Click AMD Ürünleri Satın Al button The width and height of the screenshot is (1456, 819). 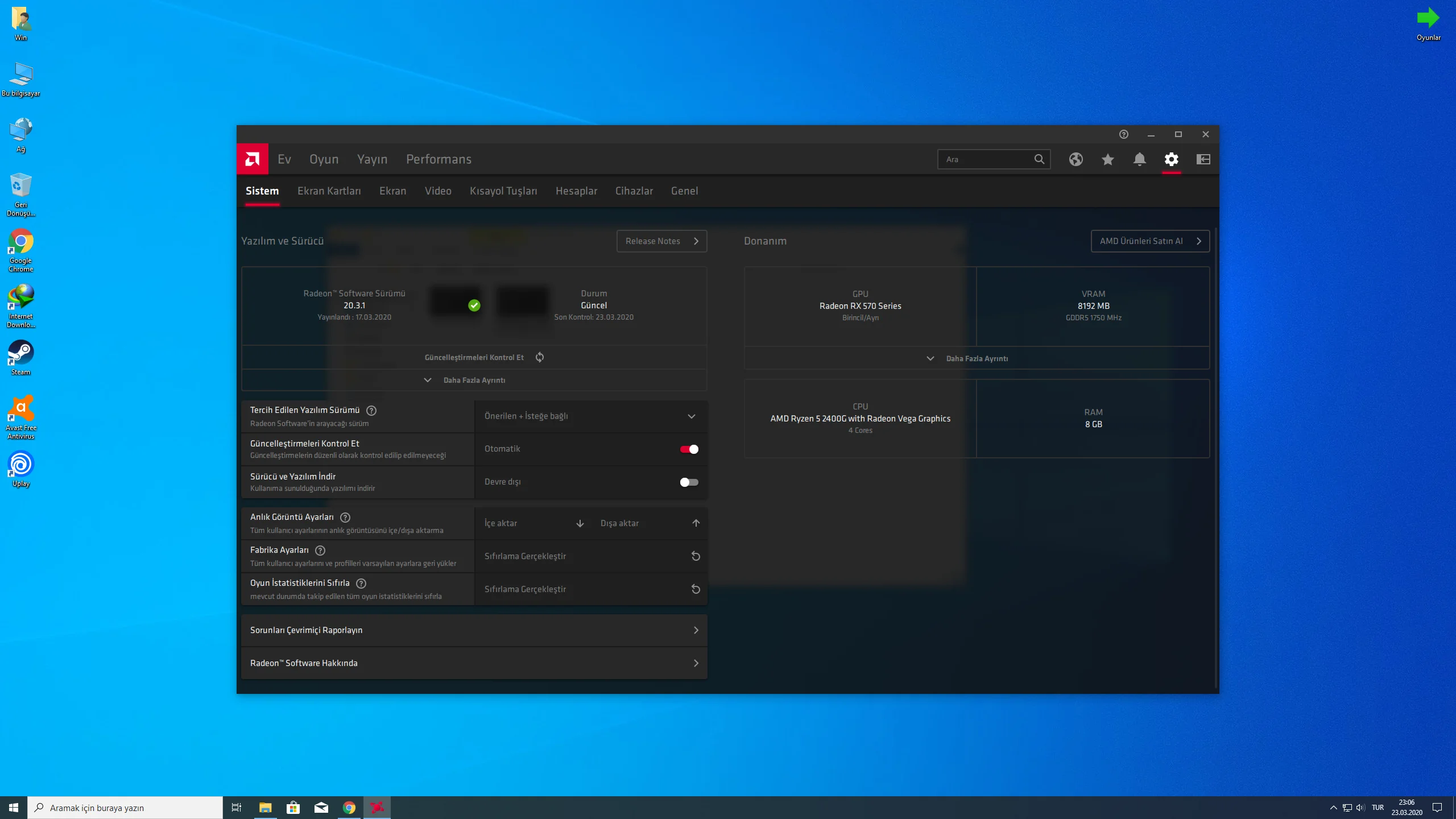pos(1149,241)
